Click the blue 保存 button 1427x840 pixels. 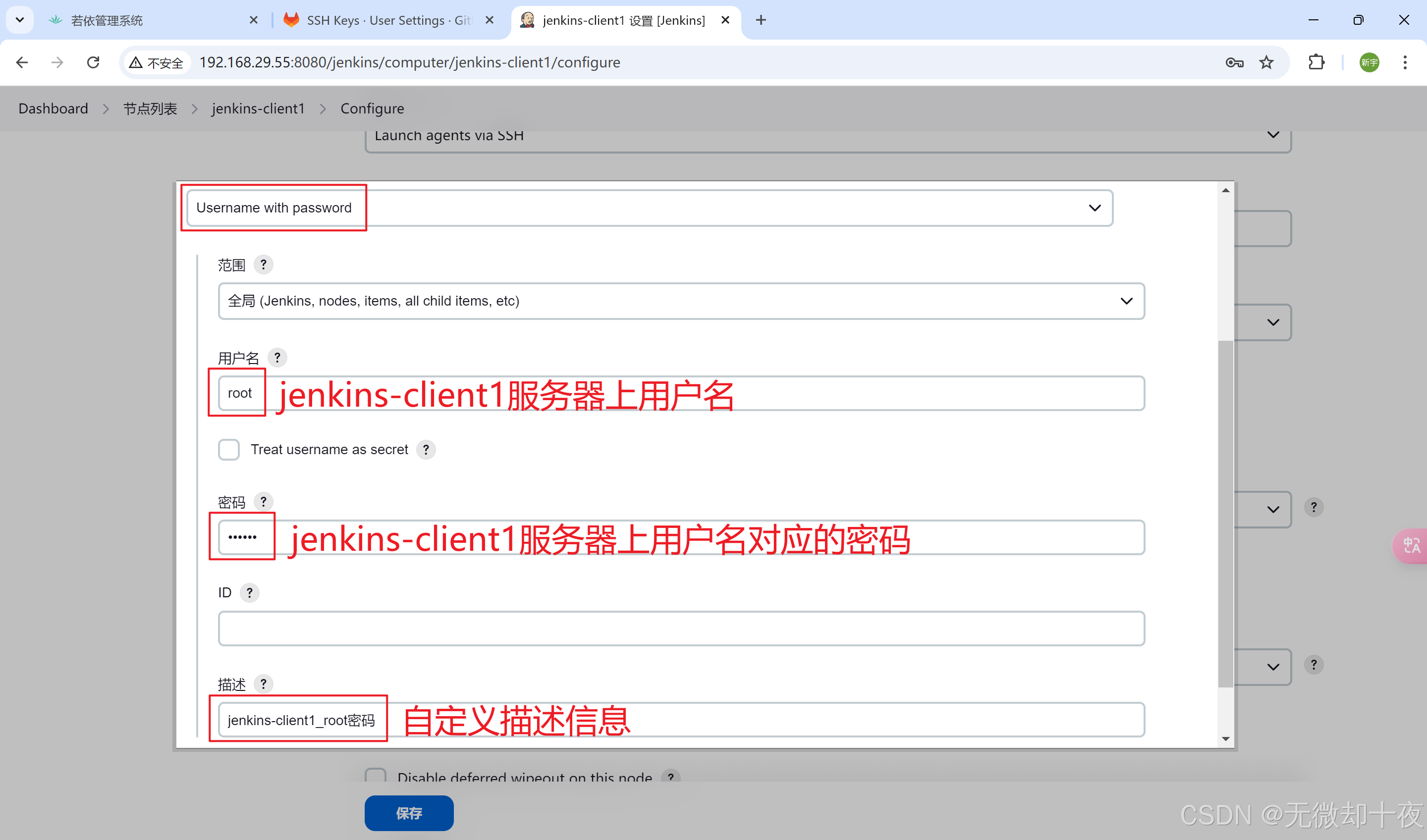[409, 813]
